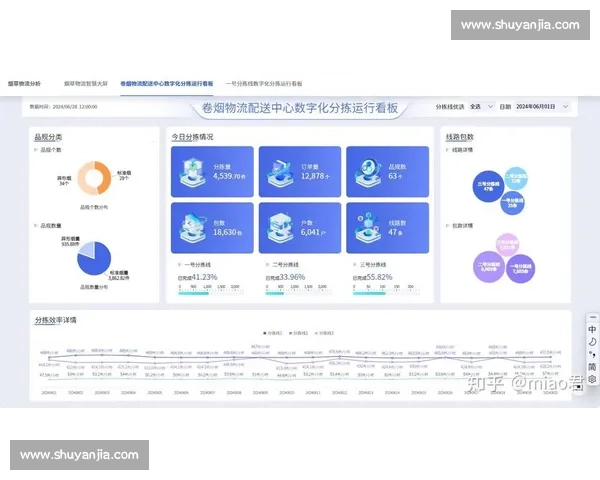Screen dimensions: 600x480
Task: Click the 一号分拣线 bubble in 包数详情
Action: pos(520,269)
